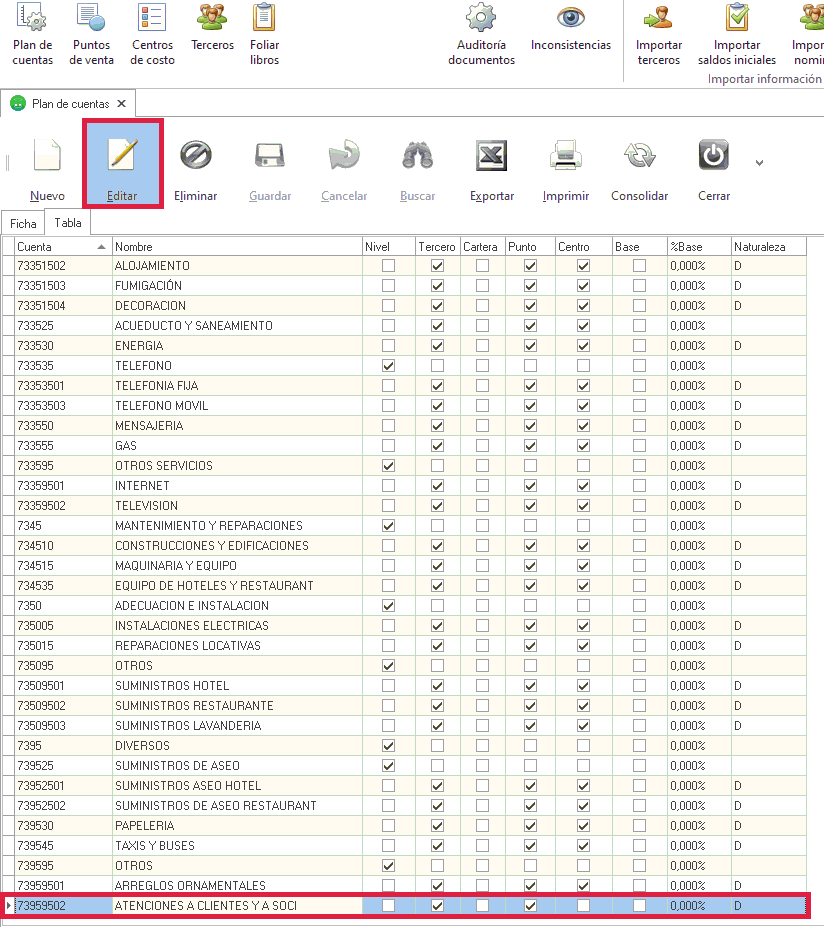The height and width of the screenshot is (927, 824).
Task: Toggle Centro checkbox for the ENERGIA row
Action: click(x=583, y=346)
